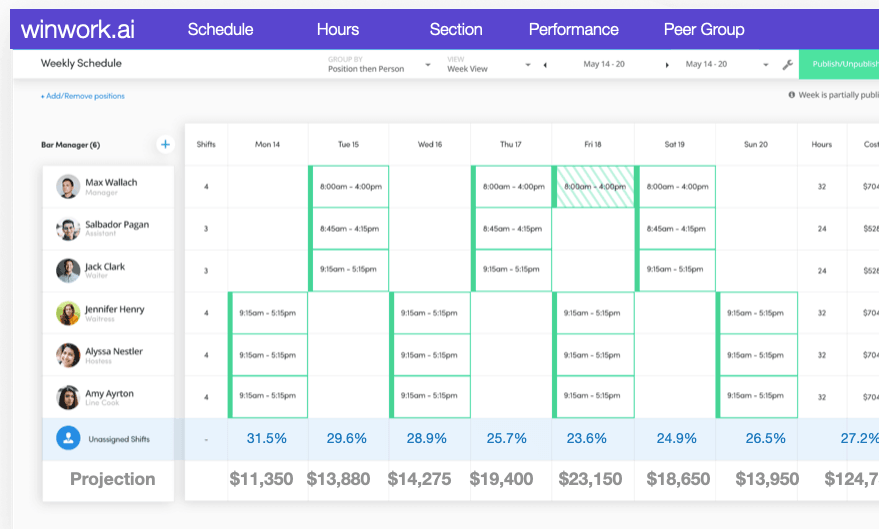Viewport: 879px width, 529px height.
Task: Open the Schedule tab
Action: click(x=220, y=29)
